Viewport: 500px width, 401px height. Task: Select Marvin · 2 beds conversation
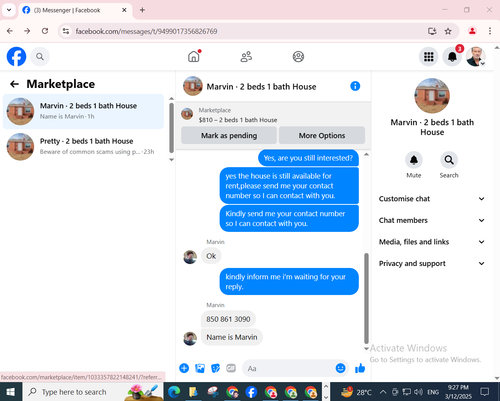coord(83,111)
